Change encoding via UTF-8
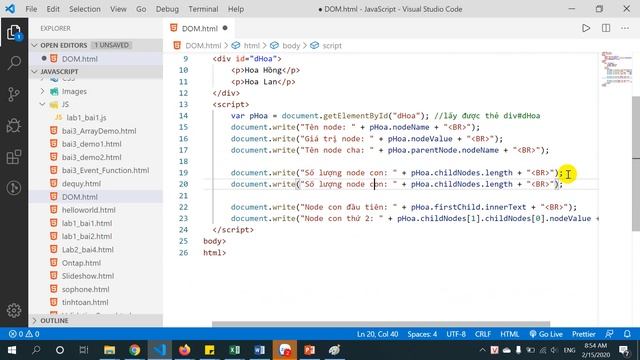 [x=456, y=334]
